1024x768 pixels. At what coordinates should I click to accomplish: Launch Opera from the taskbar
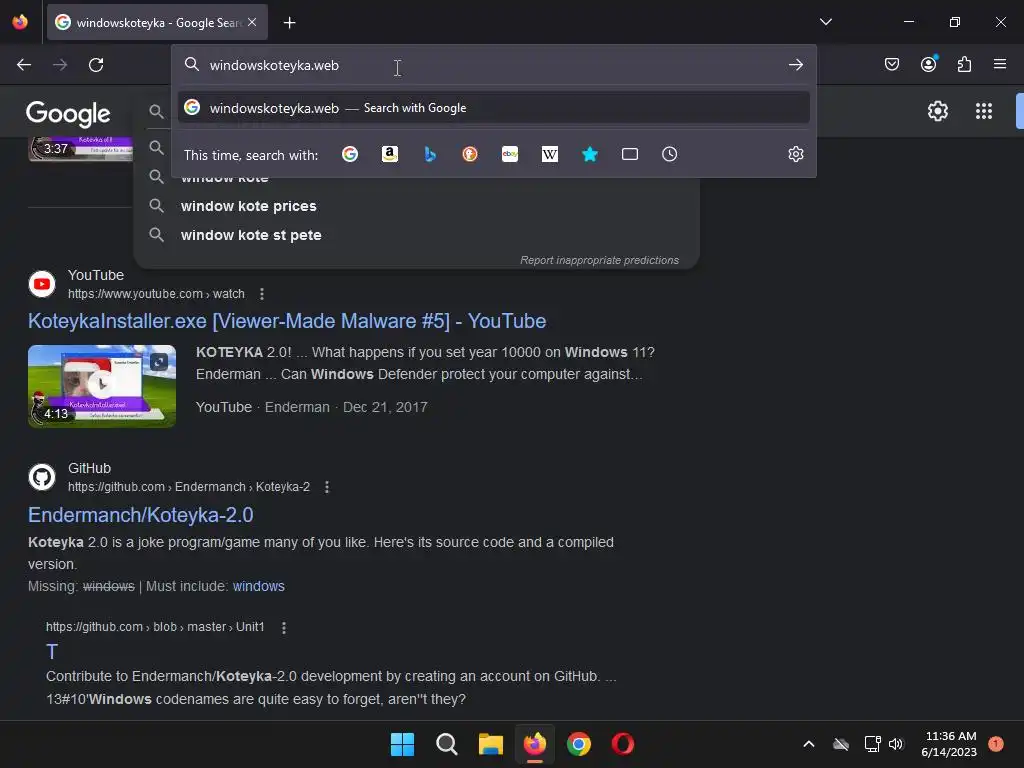pyautogui.click(x=622, y=744)
